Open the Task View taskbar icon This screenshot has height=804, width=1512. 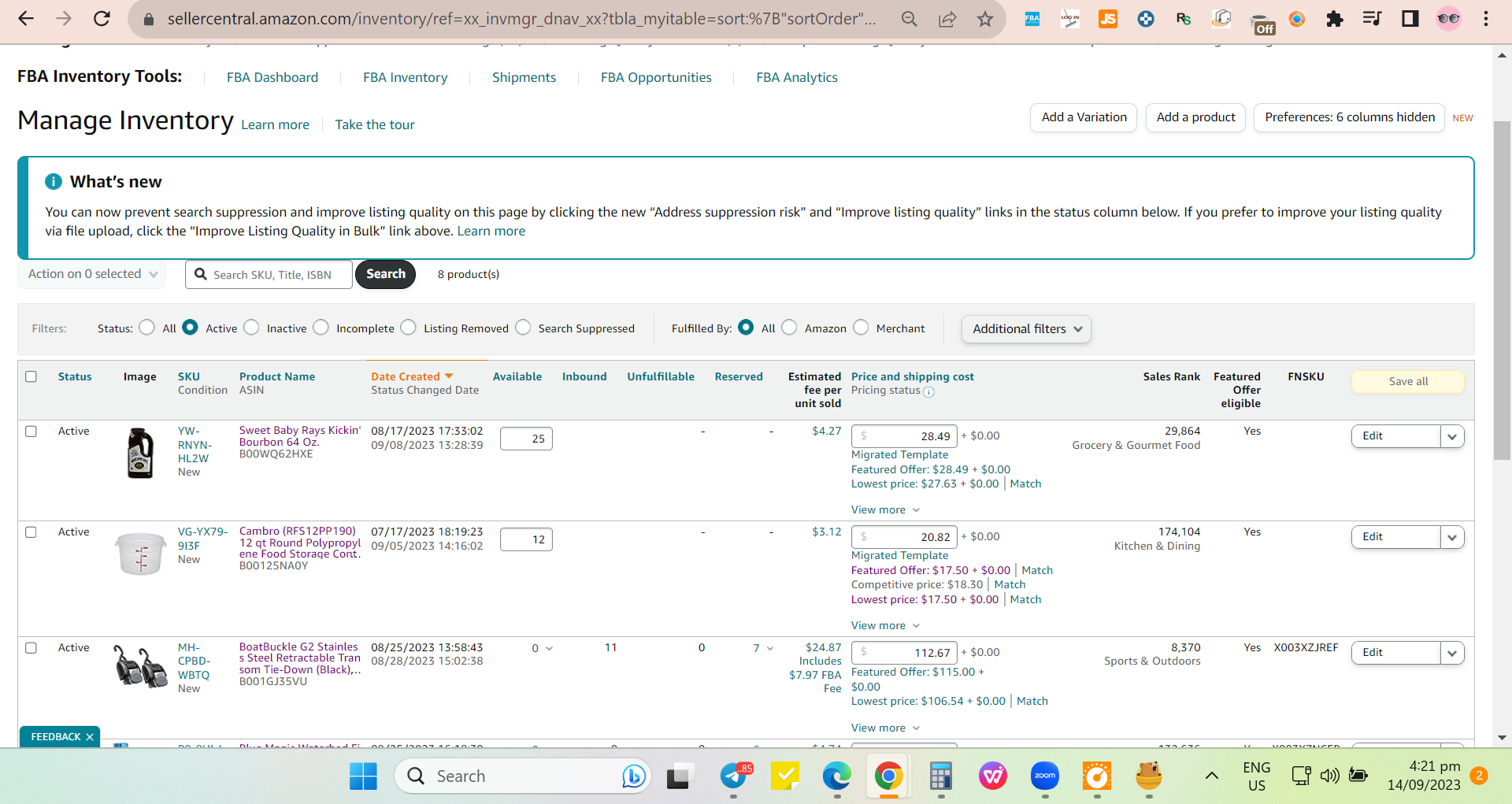pyautogui.click(x=679, y=776)
